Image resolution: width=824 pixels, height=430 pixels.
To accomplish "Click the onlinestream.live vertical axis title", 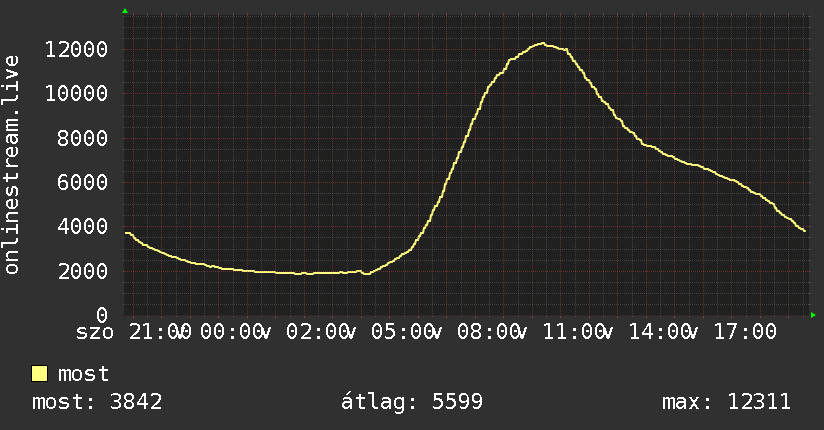I will point(11,165).
